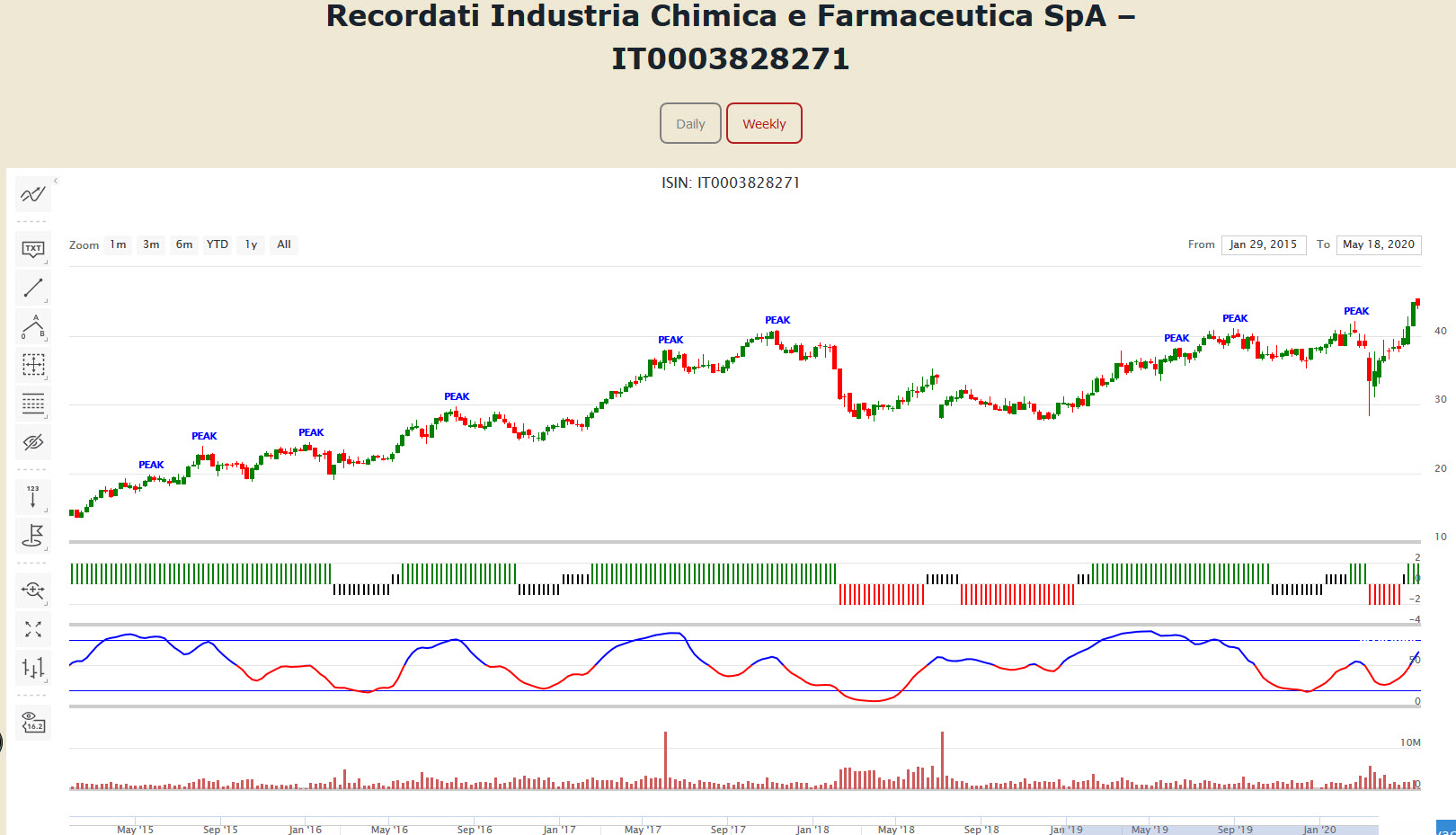Select the vertical counter 123 tool

click(33, 496)
